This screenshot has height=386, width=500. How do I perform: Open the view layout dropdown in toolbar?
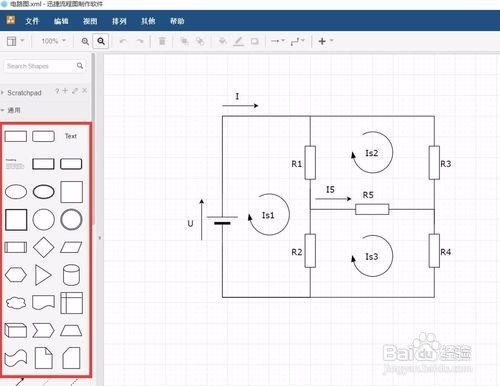coord(15,41)
